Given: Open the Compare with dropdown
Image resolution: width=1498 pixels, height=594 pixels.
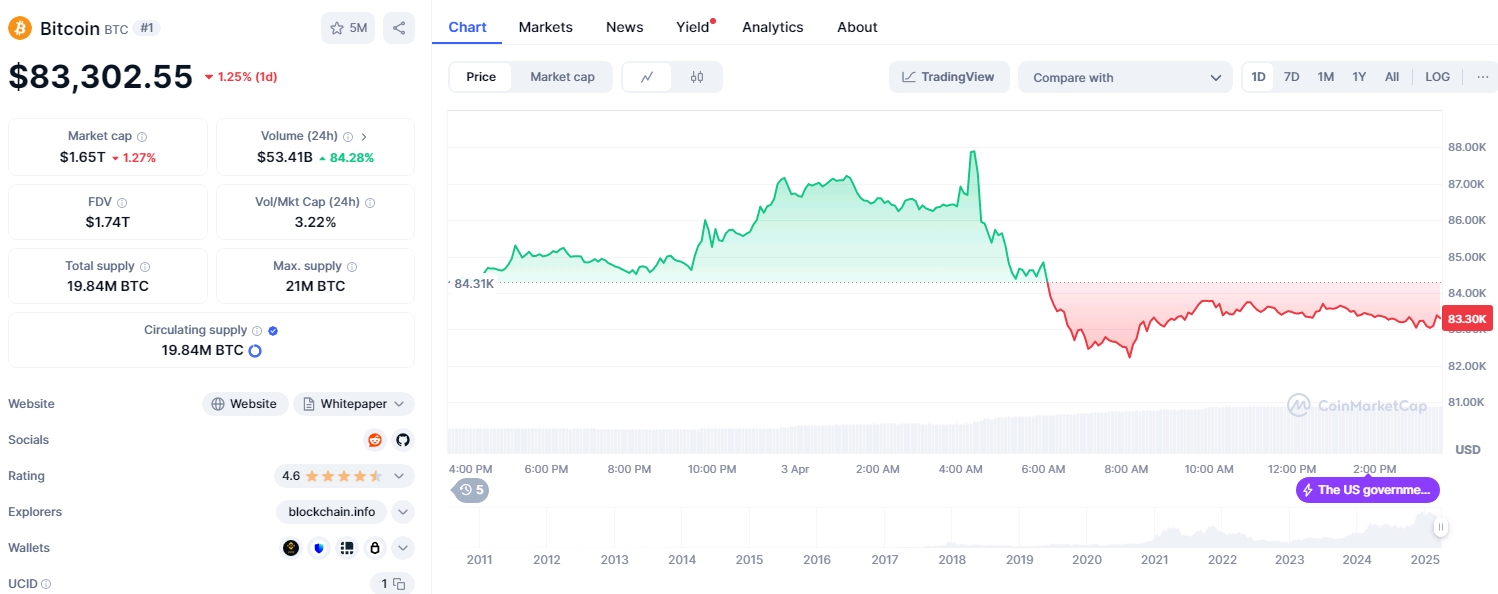Looking at the screenshot, I should coord(1125,77).
